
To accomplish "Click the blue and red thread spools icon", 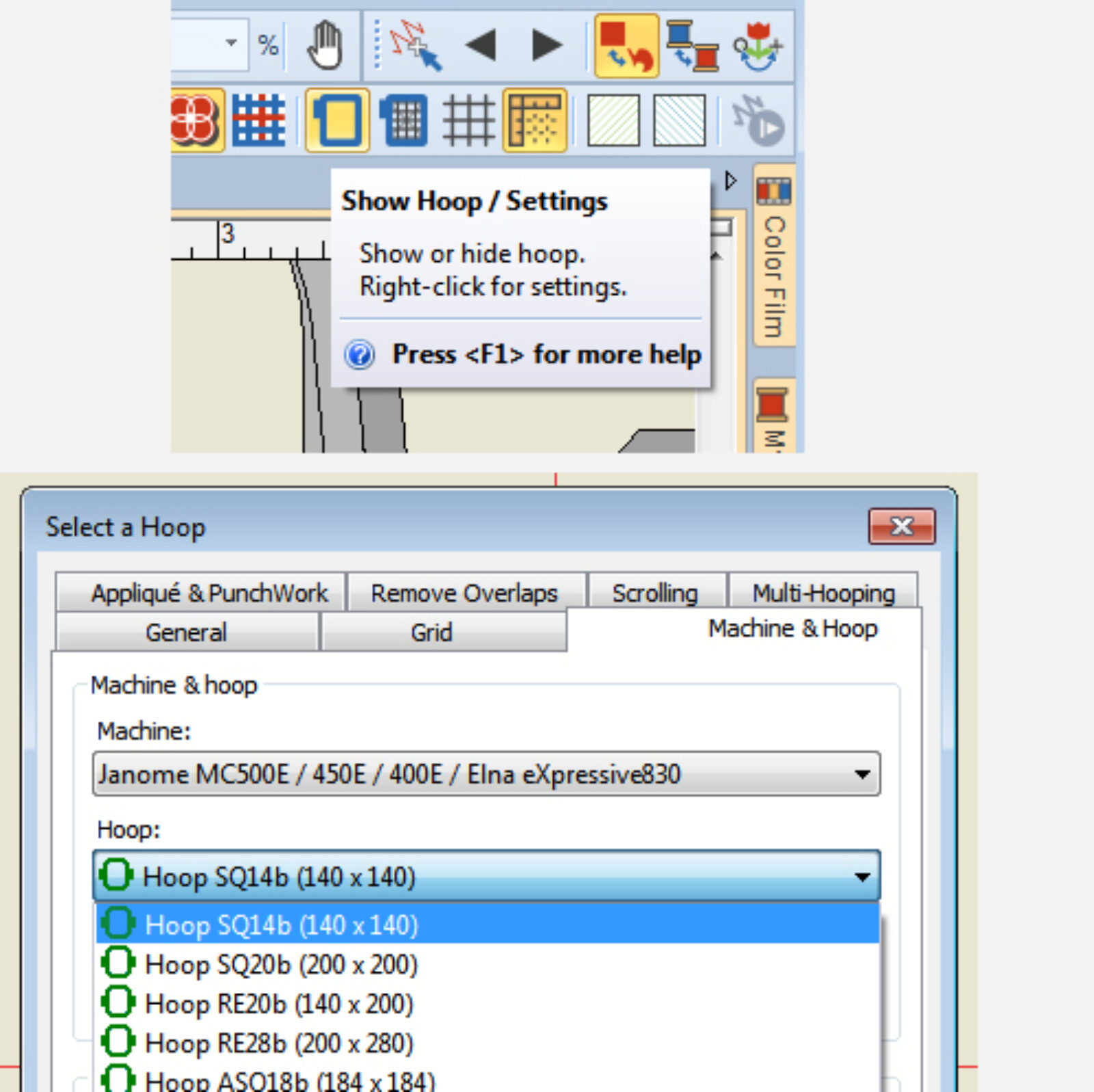I will tap(693, 45).
